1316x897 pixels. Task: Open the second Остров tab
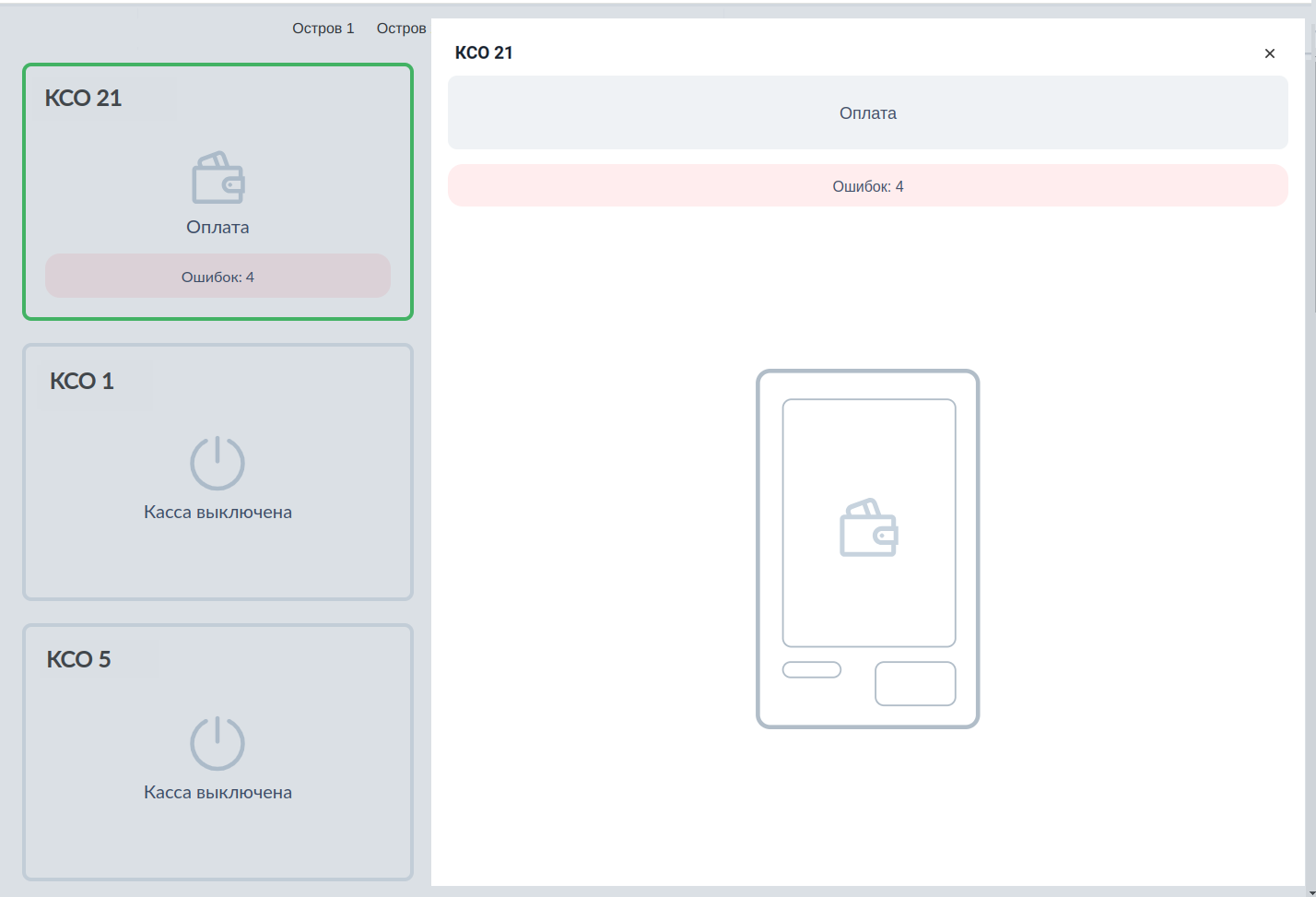tap(401, 28)
